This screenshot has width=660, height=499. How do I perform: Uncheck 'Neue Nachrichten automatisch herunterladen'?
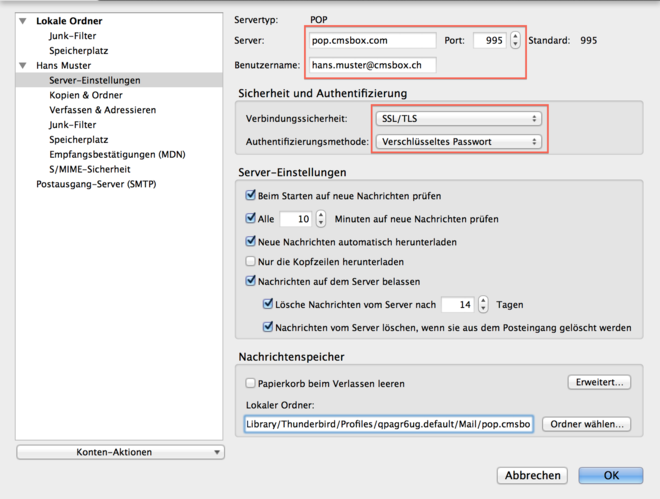(251, 241)
